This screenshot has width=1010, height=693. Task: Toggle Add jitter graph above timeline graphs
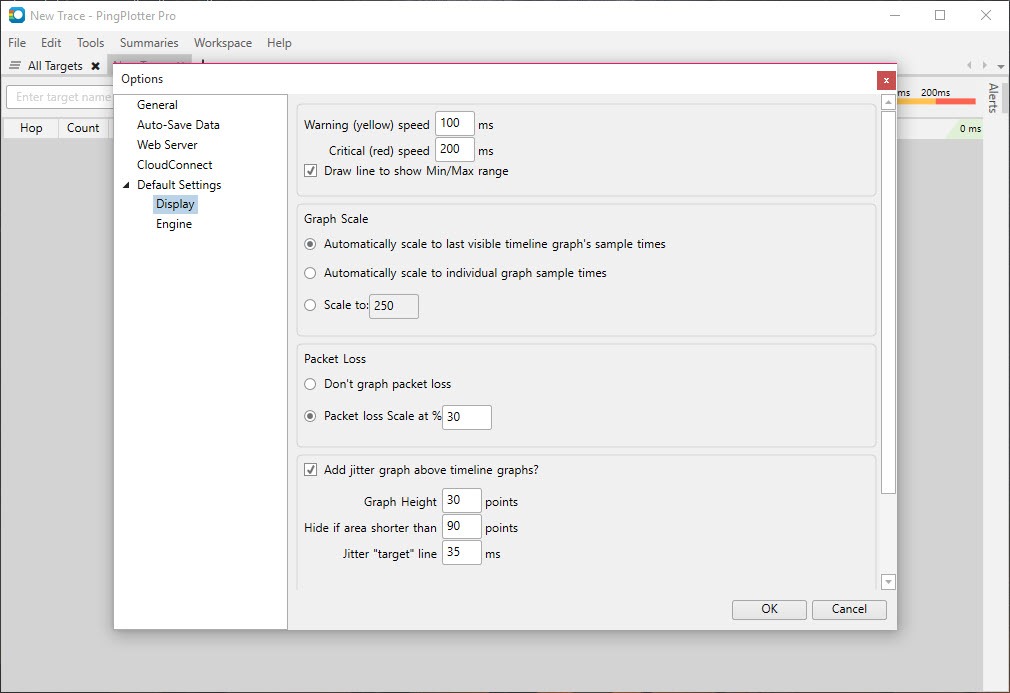tap(310, 470)
